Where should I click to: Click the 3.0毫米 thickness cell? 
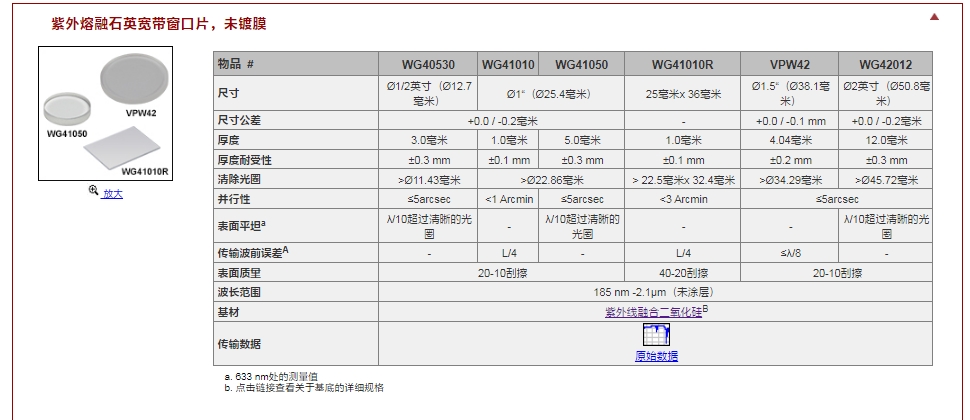click(x=428, y=140)
